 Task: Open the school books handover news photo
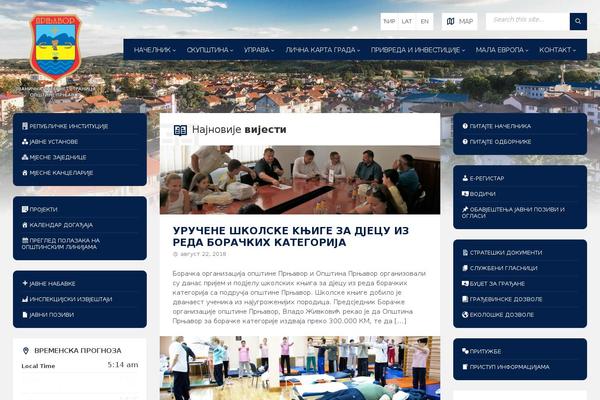(300, 180)
